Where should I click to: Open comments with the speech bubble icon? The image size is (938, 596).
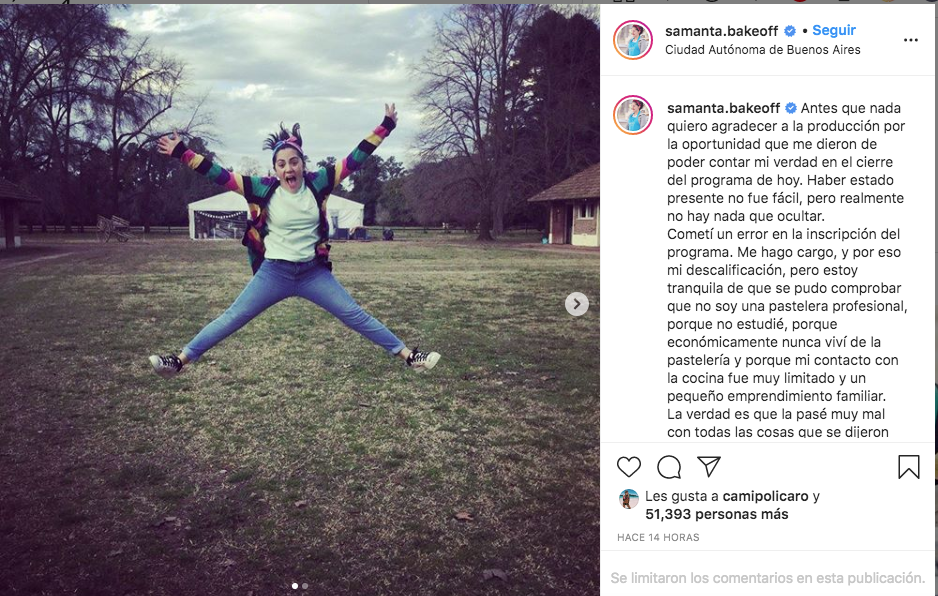pos(669,467)
